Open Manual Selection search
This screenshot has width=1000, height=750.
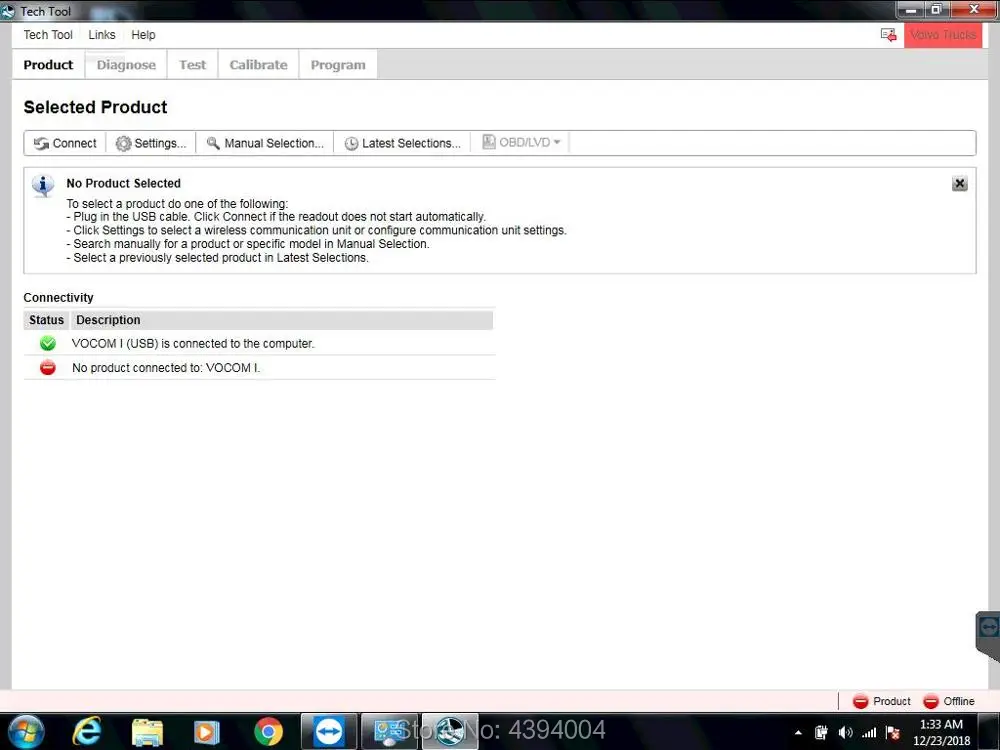pos(265,143)
